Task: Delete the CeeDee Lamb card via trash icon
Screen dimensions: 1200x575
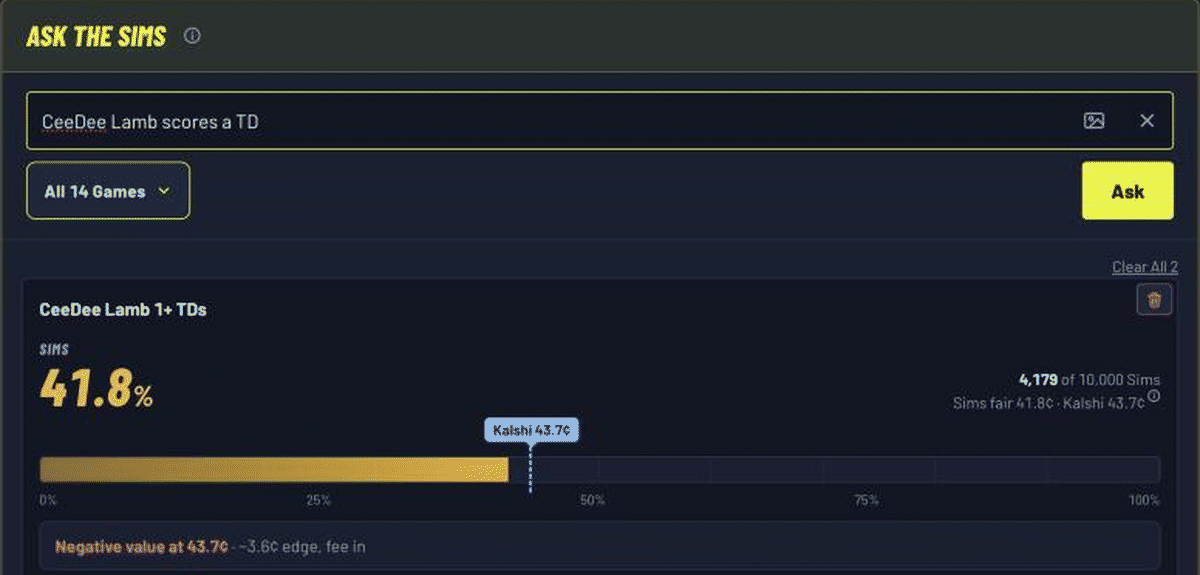Action: tap(1154, 299)
